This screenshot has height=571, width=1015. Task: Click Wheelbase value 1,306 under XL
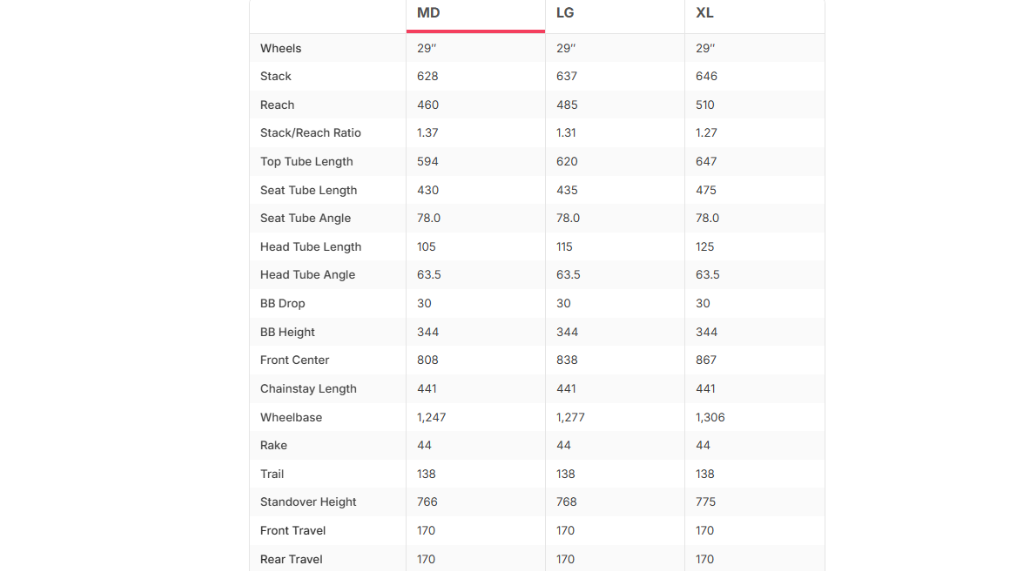point(709,418)
